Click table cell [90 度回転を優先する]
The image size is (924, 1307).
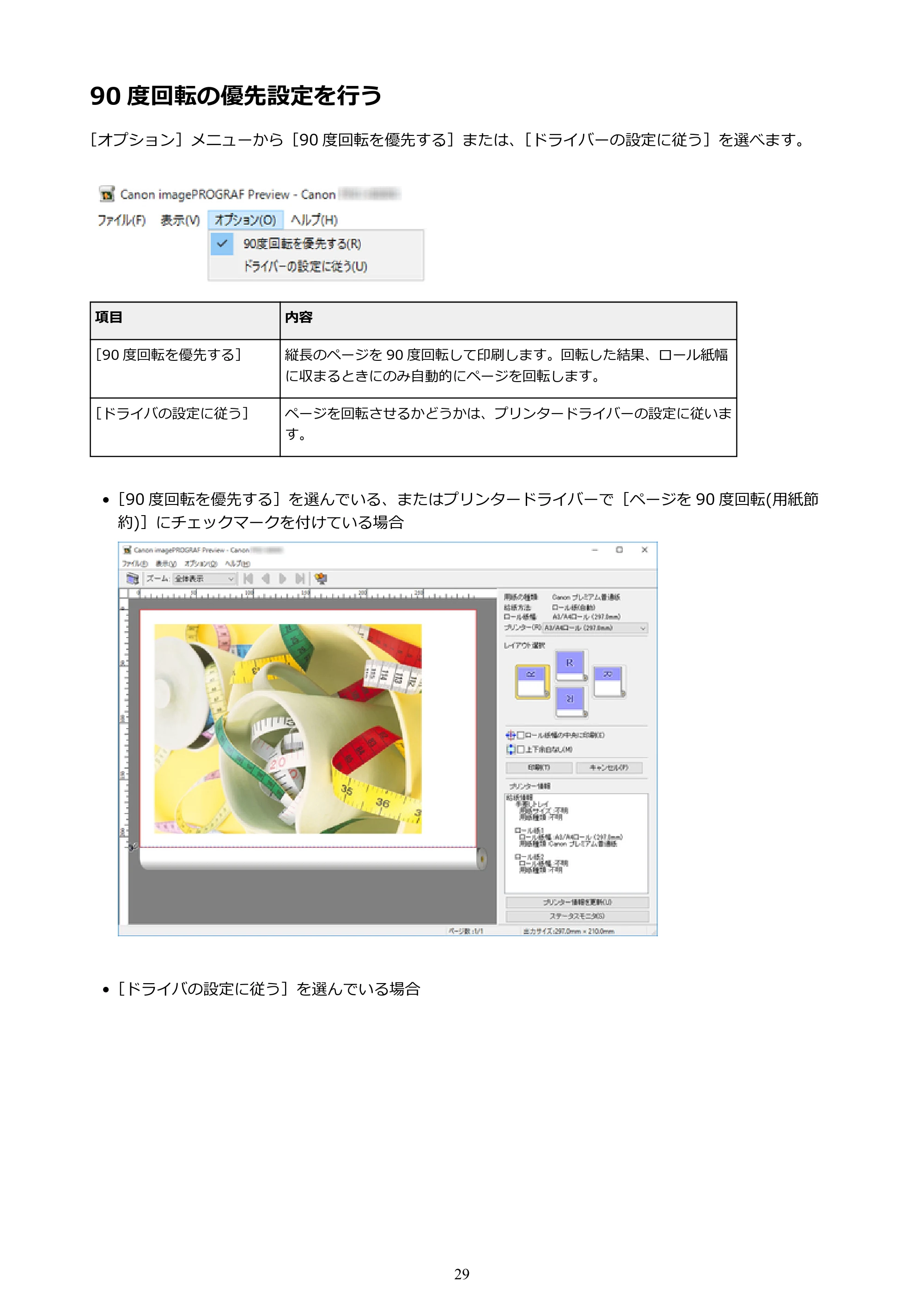coord(185,369)
